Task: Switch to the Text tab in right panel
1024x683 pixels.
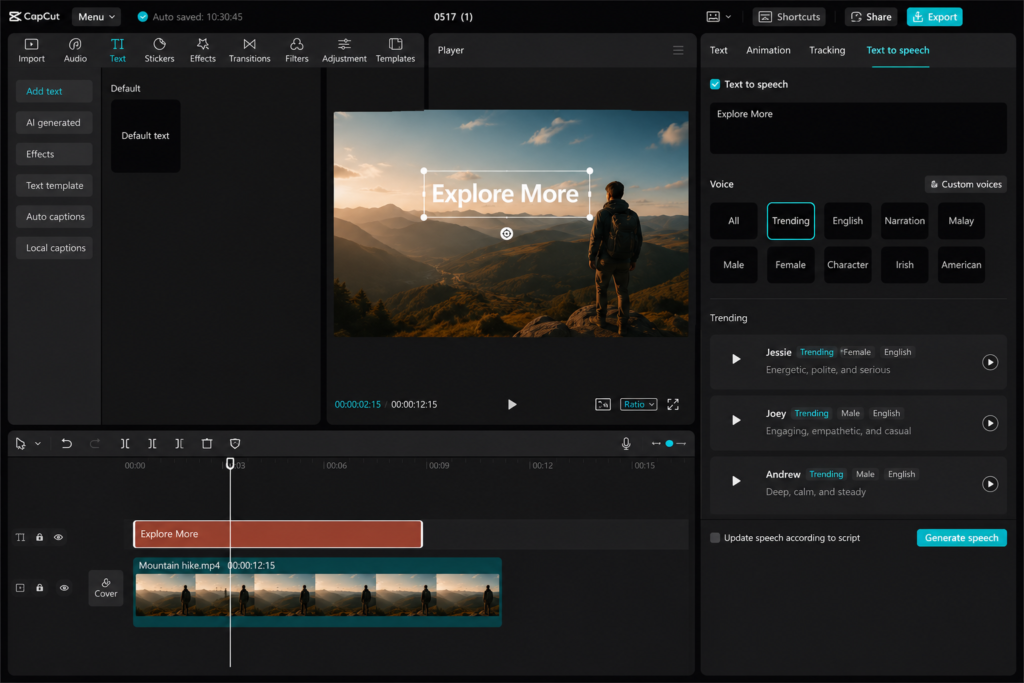Action: [718, 50]
